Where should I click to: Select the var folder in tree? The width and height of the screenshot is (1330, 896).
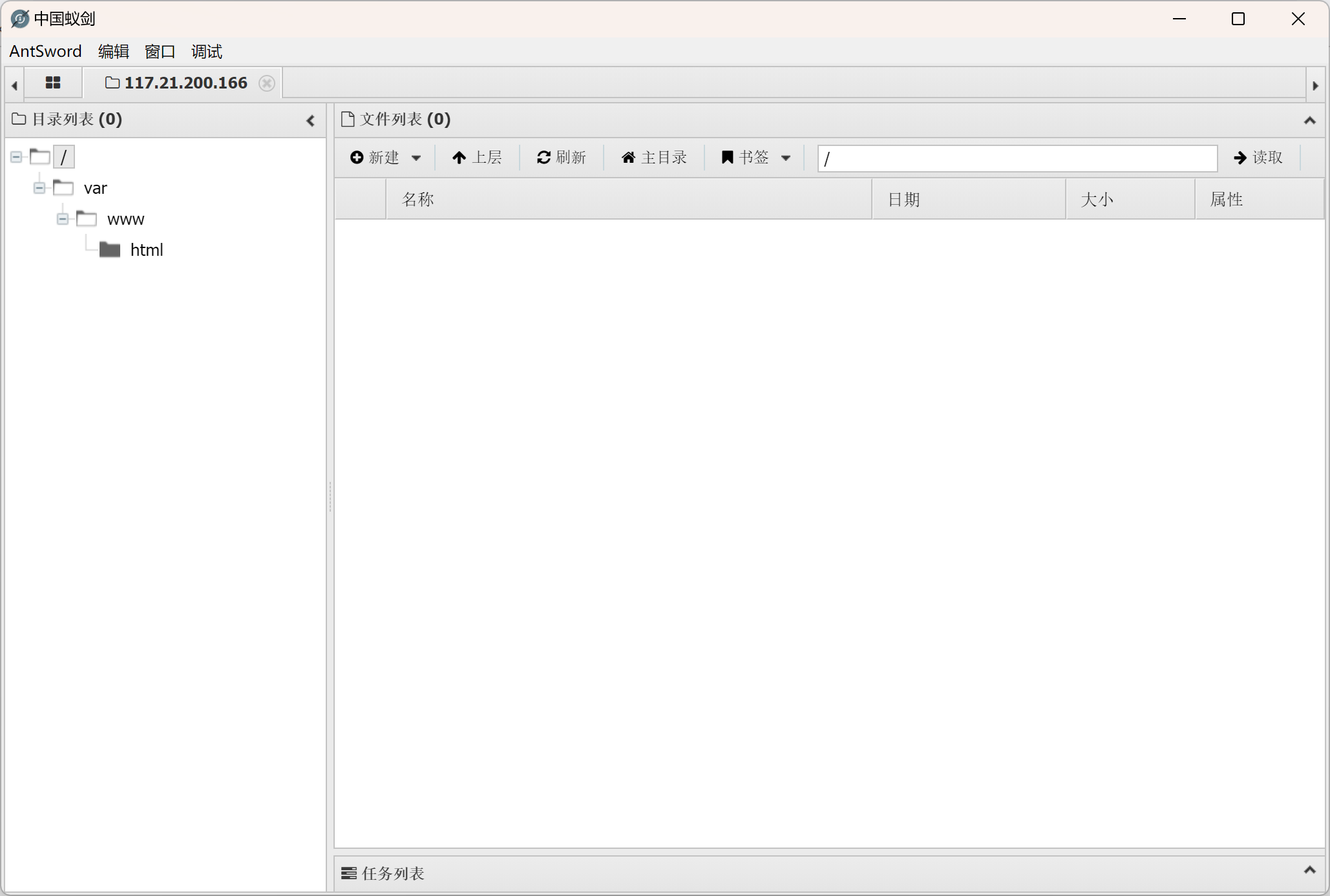[x=95, y=188]
